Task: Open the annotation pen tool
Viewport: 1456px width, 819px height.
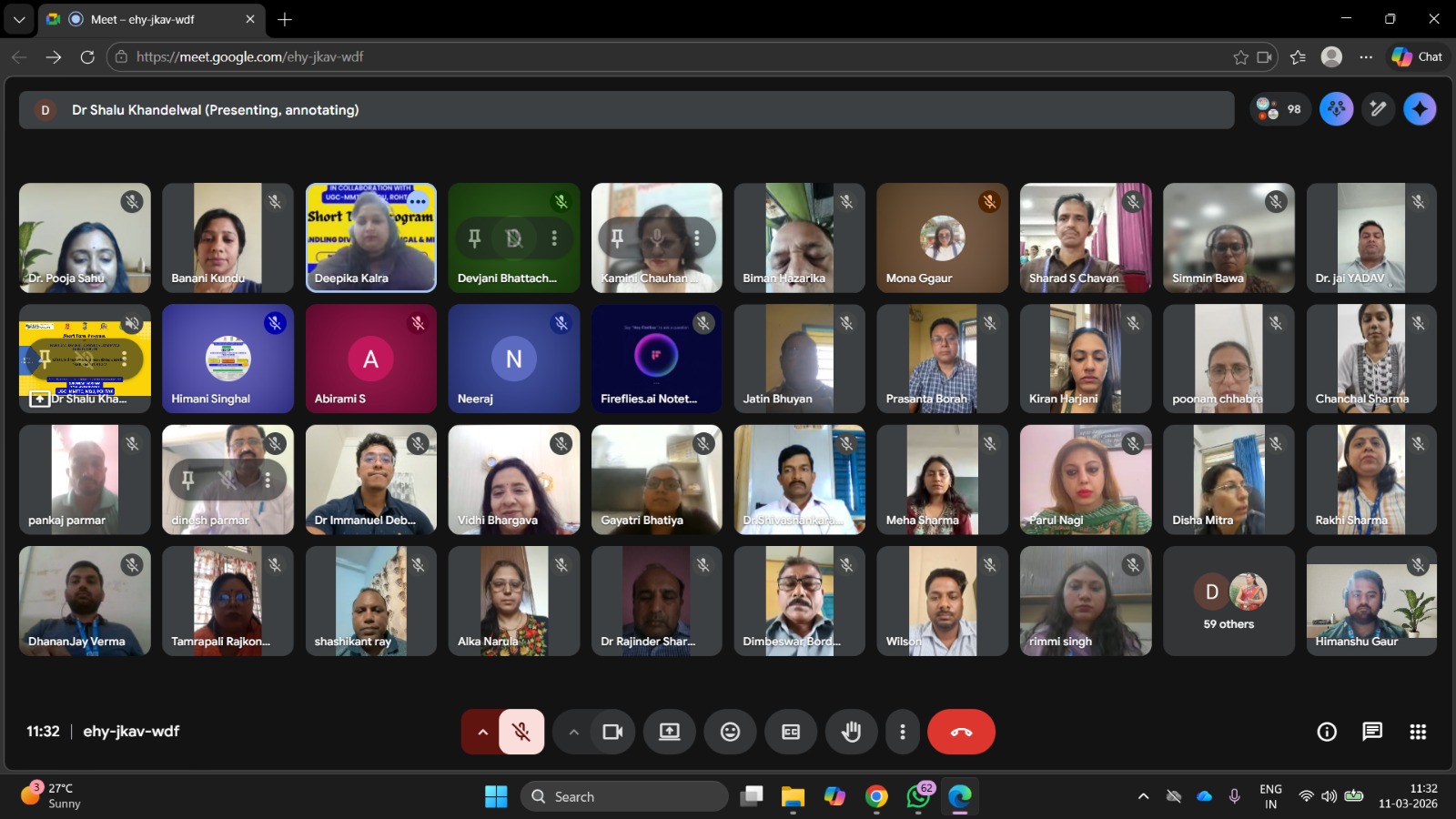Action: pos(1378,109)
